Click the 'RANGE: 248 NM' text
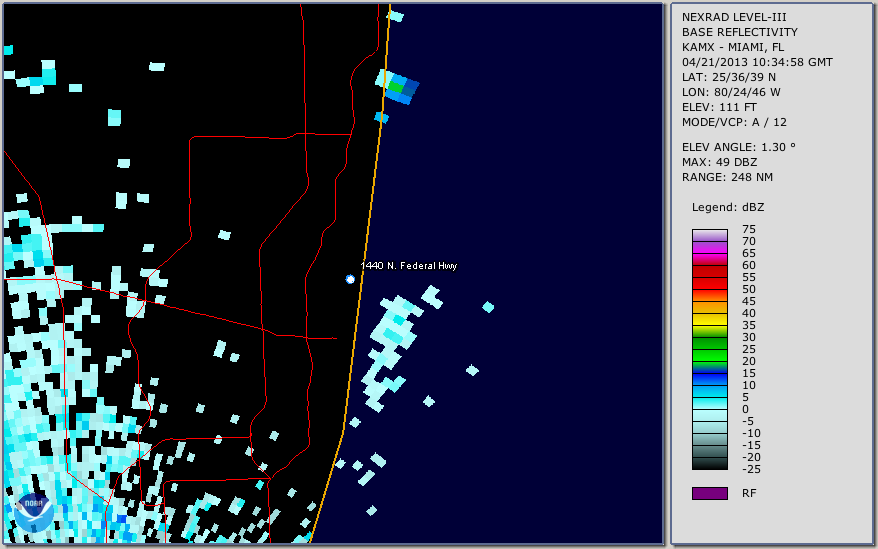The image size is (878, 549). tap(727, 178)
